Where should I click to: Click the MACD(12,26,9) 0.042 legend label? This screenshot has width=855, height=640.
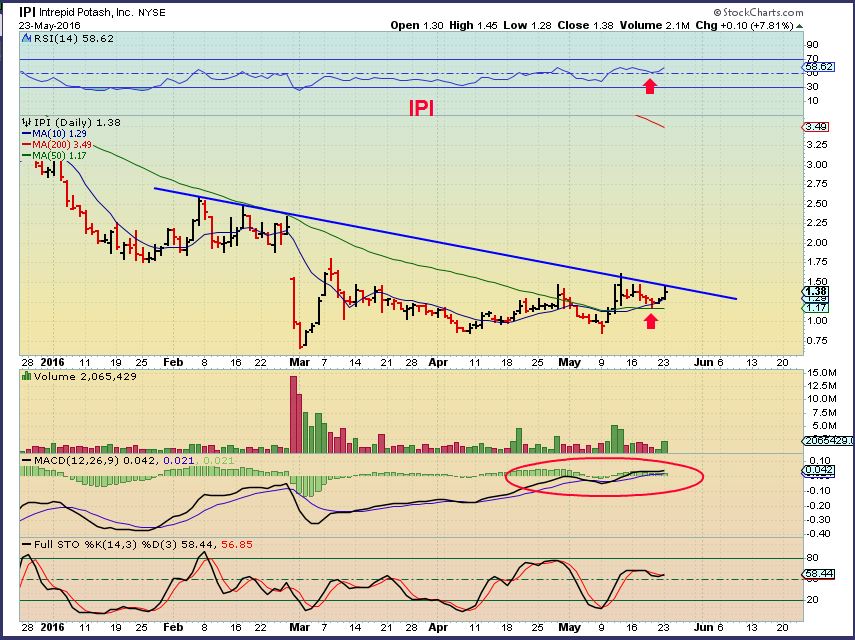point(95,461)
